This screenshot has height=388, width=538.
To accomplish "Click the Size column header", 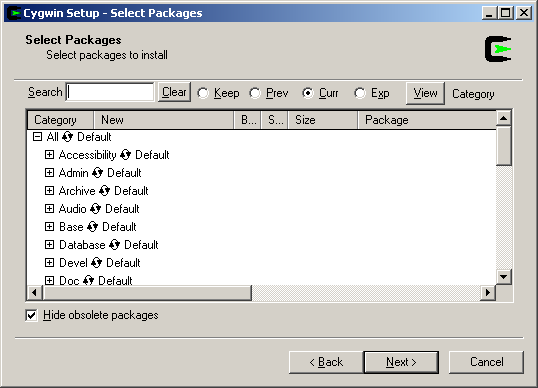I will pyautogui.click(x=323, y=120).
